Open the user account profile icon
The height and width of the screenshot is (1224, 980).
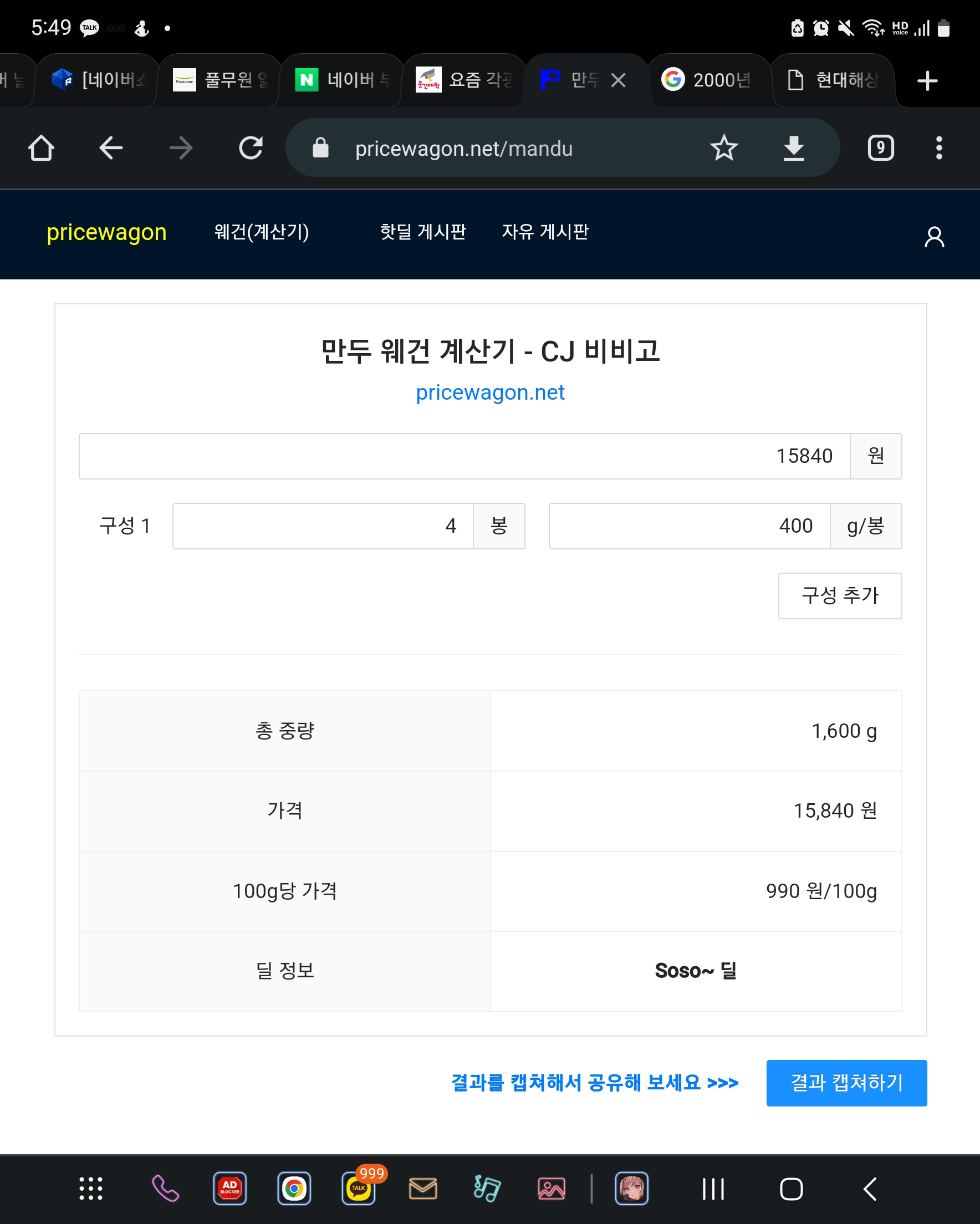click(934, 237)
